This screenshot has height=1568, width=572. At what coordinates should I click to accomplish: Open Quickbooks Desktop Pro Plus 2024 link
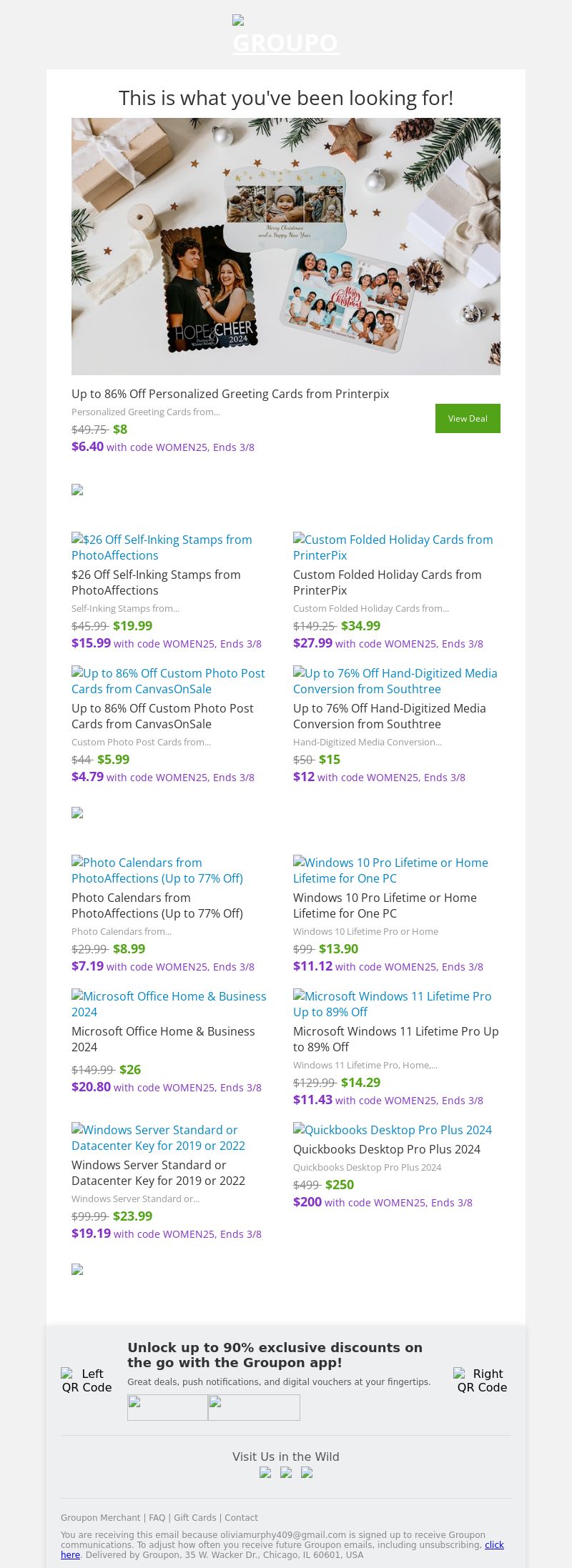click(393, 1130)
